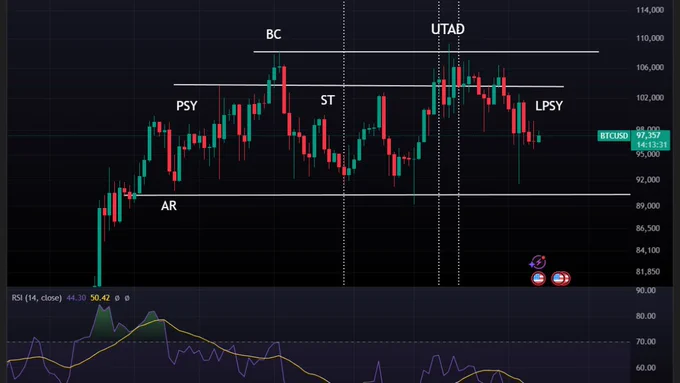Open the purple lightning-bolt idea icon
The image size is (680, 383).
coord(538,262)
